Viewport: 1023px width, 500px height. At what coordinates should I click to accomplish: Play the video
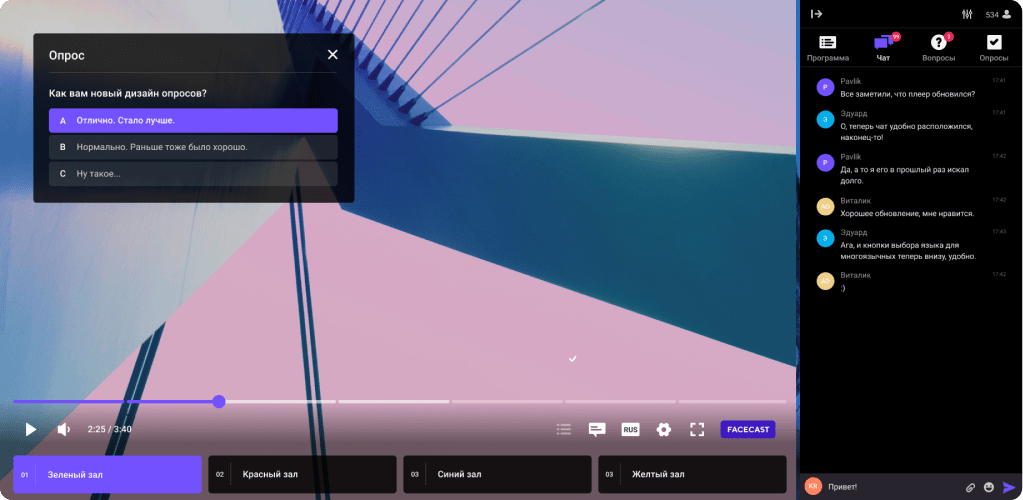point(31,429)
